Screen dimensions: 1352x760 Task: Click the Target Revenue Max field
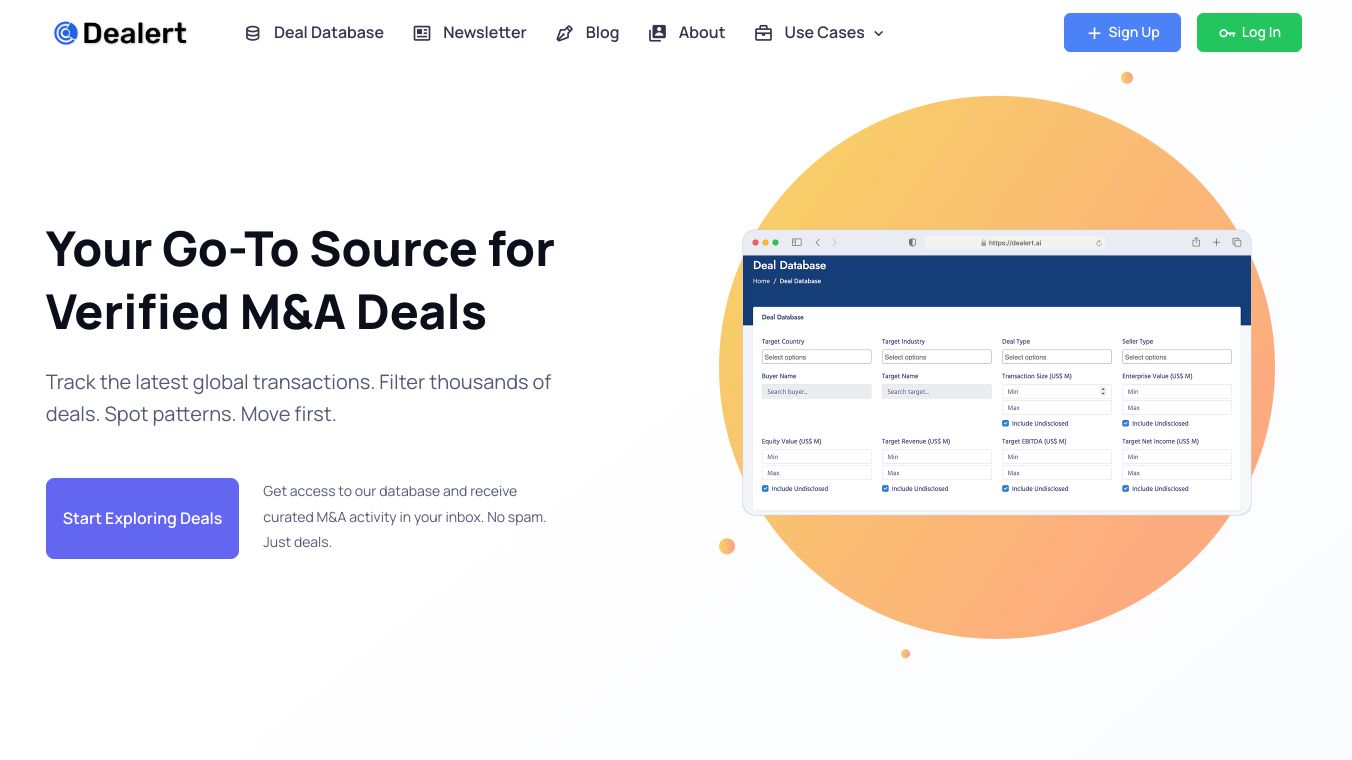pos(937,473)
